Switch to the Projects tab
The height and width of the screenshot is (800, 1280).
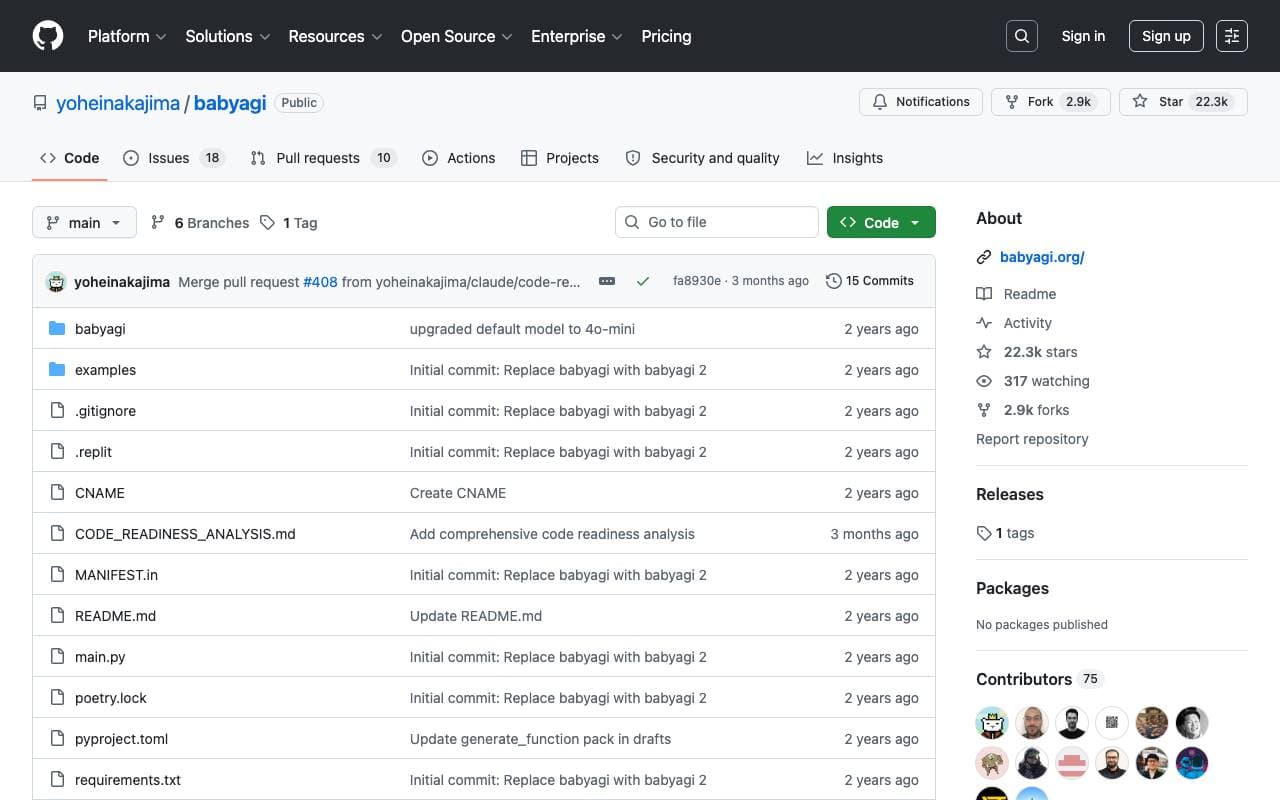(x=560, y=158)
